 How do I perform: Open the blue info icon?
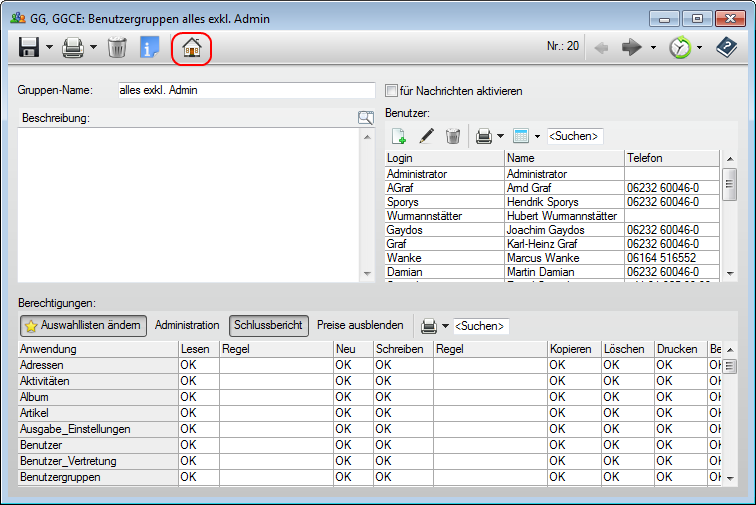coord(150,47)
